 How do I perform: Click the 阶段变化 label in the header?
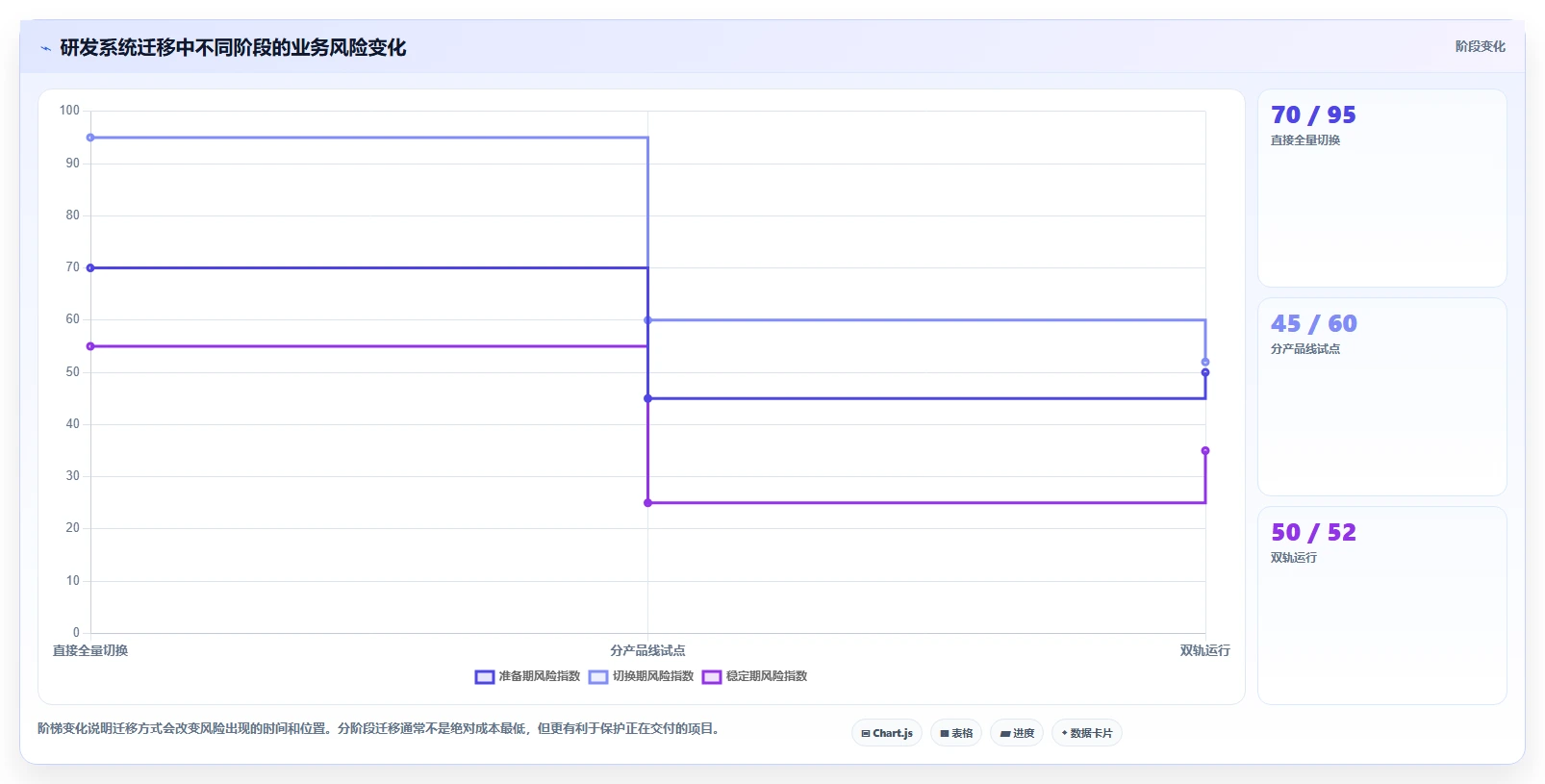pyautogui.click(x=1480, y=46)
